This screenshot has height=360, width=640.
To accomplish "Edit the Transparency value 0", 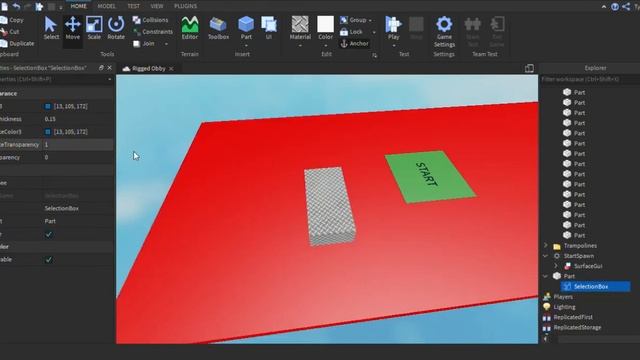I will pos(78,157).
